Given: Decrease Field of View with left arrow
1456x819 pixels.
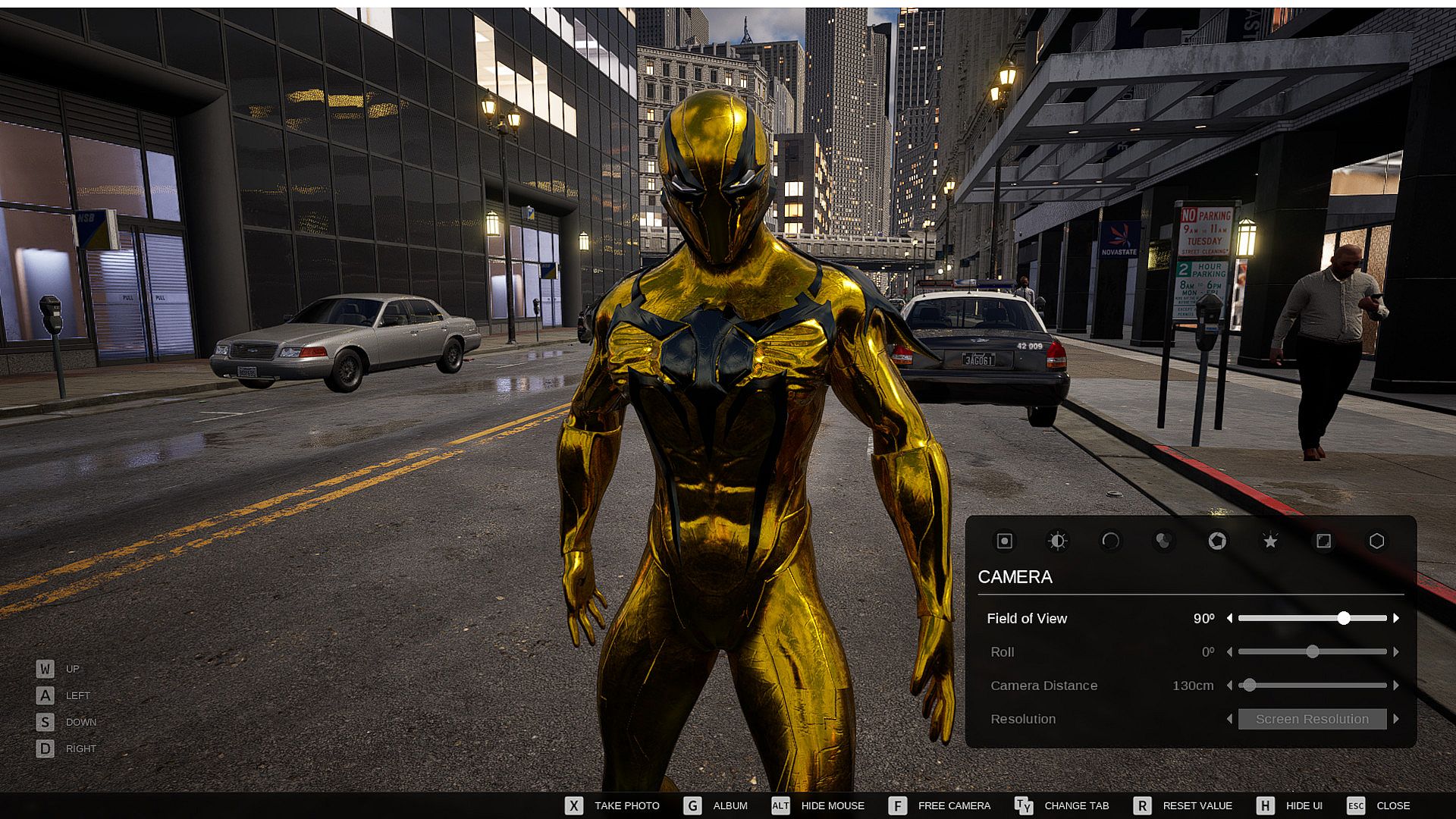Looking at the screenshot, I should pyautogui.click(x=1229, y=618).
